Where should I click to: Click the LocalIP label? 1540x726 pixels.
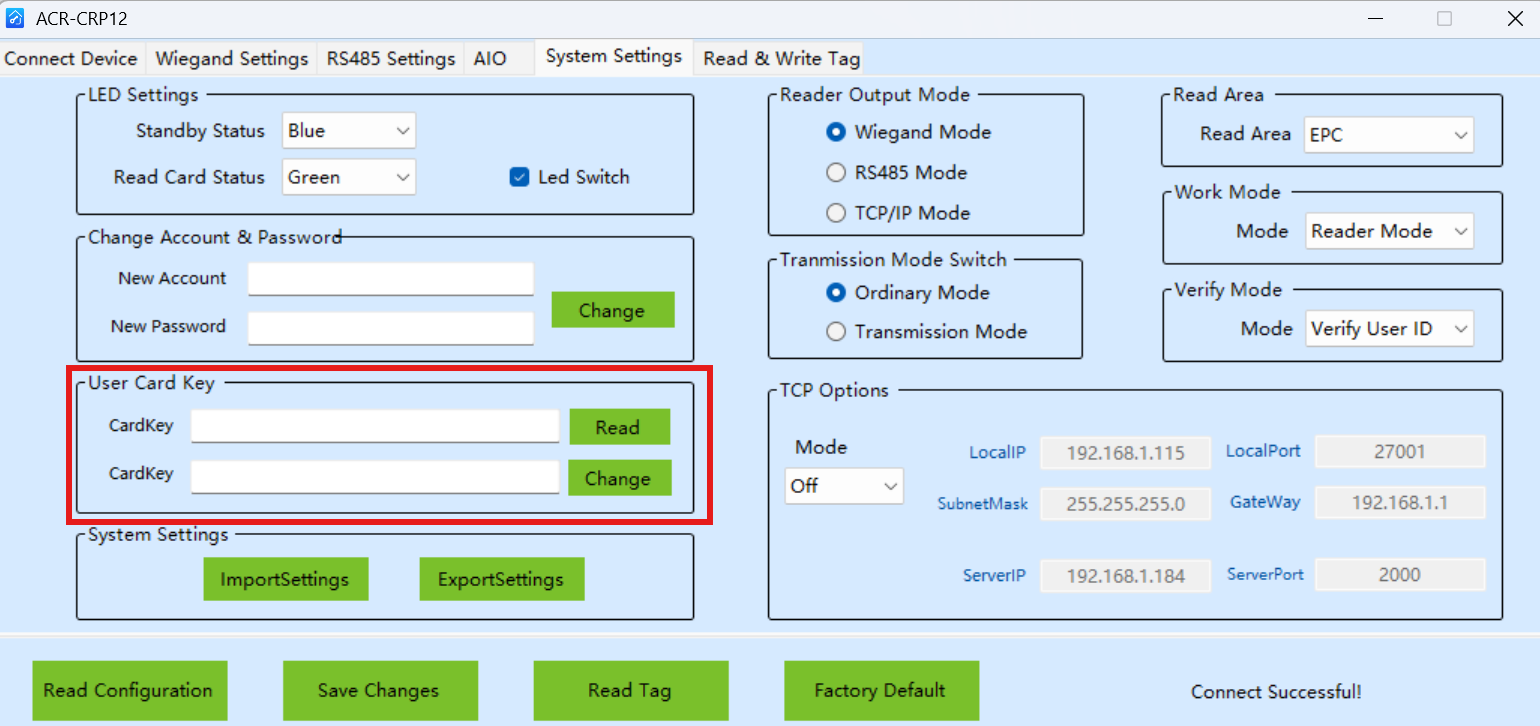(x=997, y=453)
